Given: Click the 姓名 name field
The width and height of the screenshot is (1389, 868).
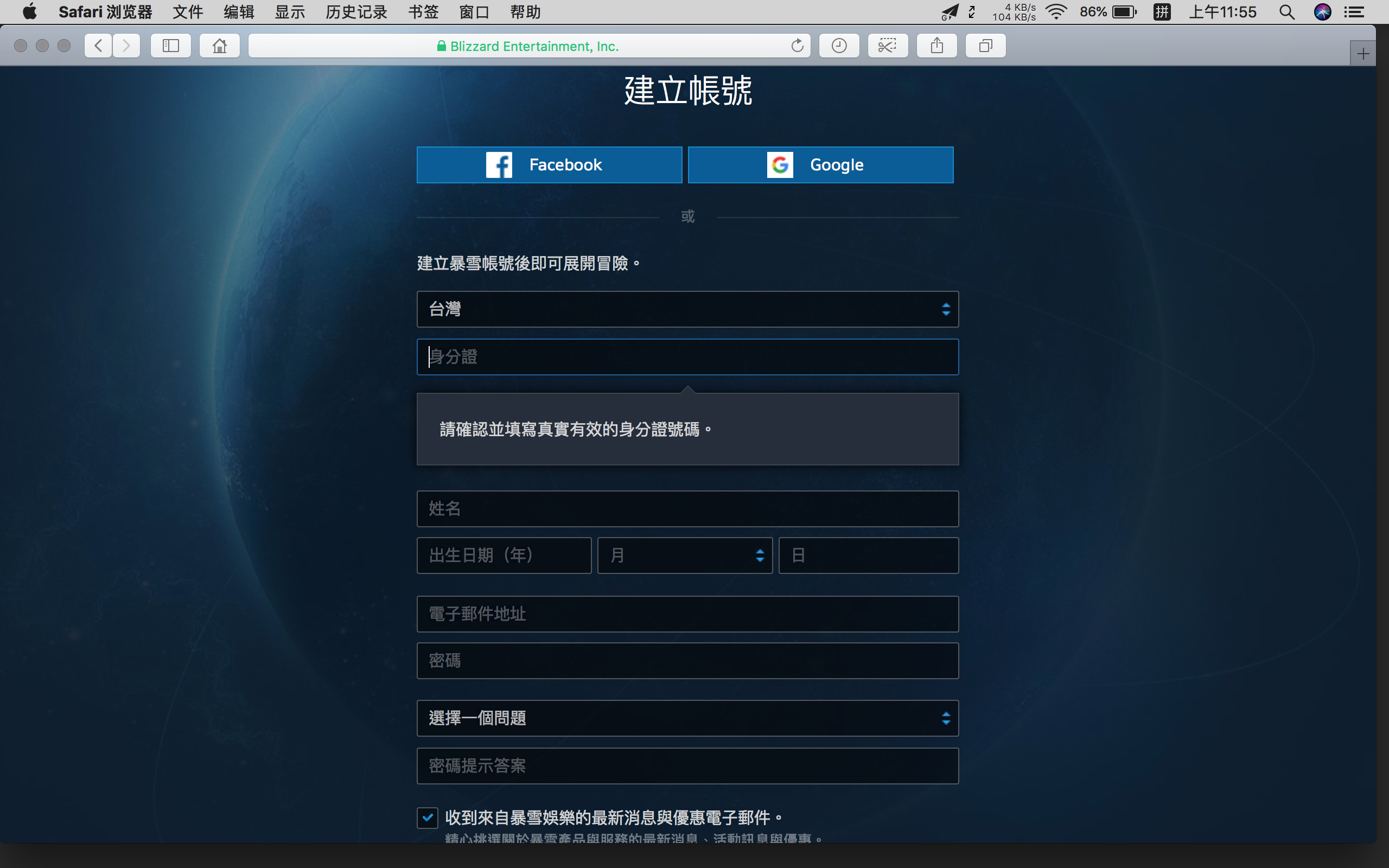Looking at the screenshot, I should (687, 509).
